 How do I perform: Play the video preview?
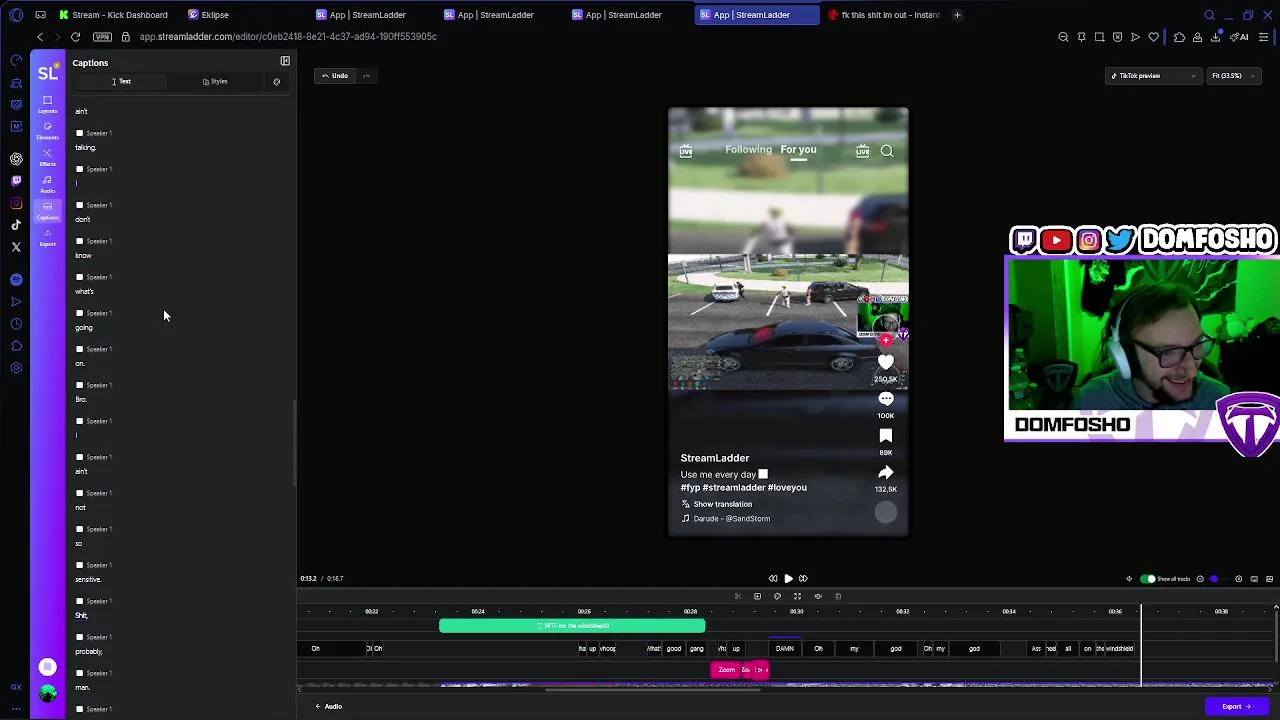coord(788,579)
